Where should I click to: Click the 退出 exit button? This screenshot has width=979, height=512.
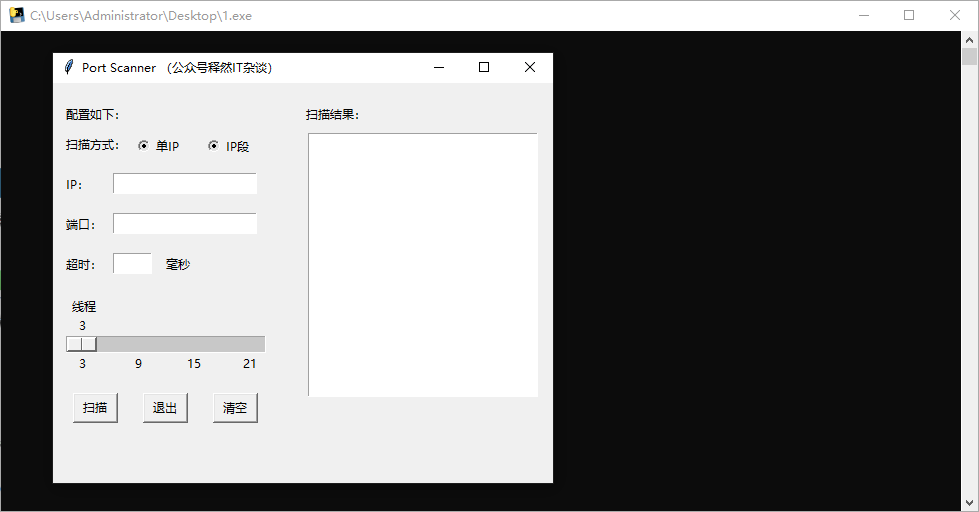pyautogui.click(x=165, y=408)
